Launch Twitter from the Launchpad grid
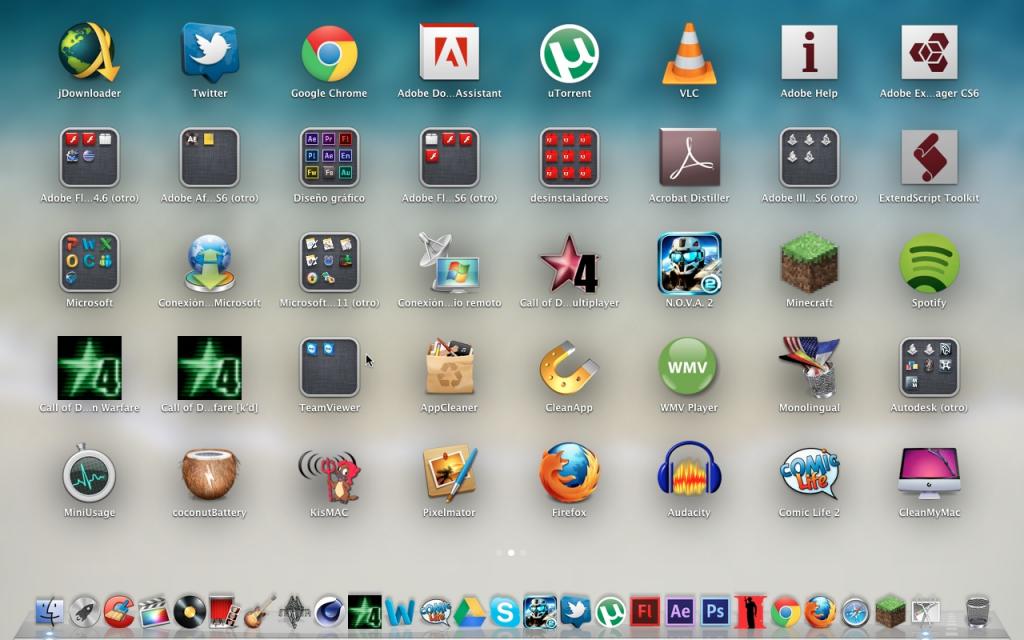This screenshot has height=640, width=1024. (x=209, y=52)
